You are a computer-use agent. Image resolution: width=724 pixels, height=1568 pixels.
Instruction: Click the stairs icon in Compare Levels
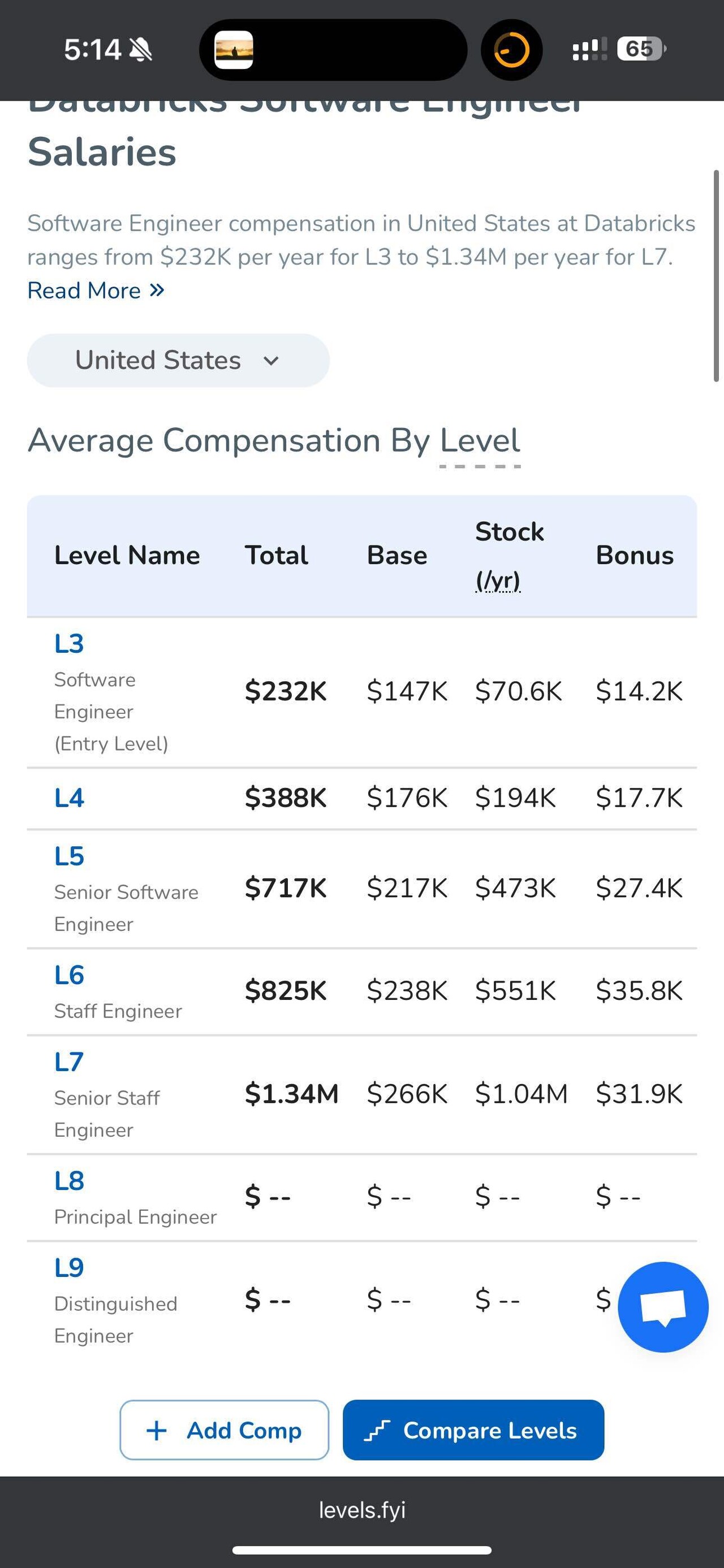377,1431
